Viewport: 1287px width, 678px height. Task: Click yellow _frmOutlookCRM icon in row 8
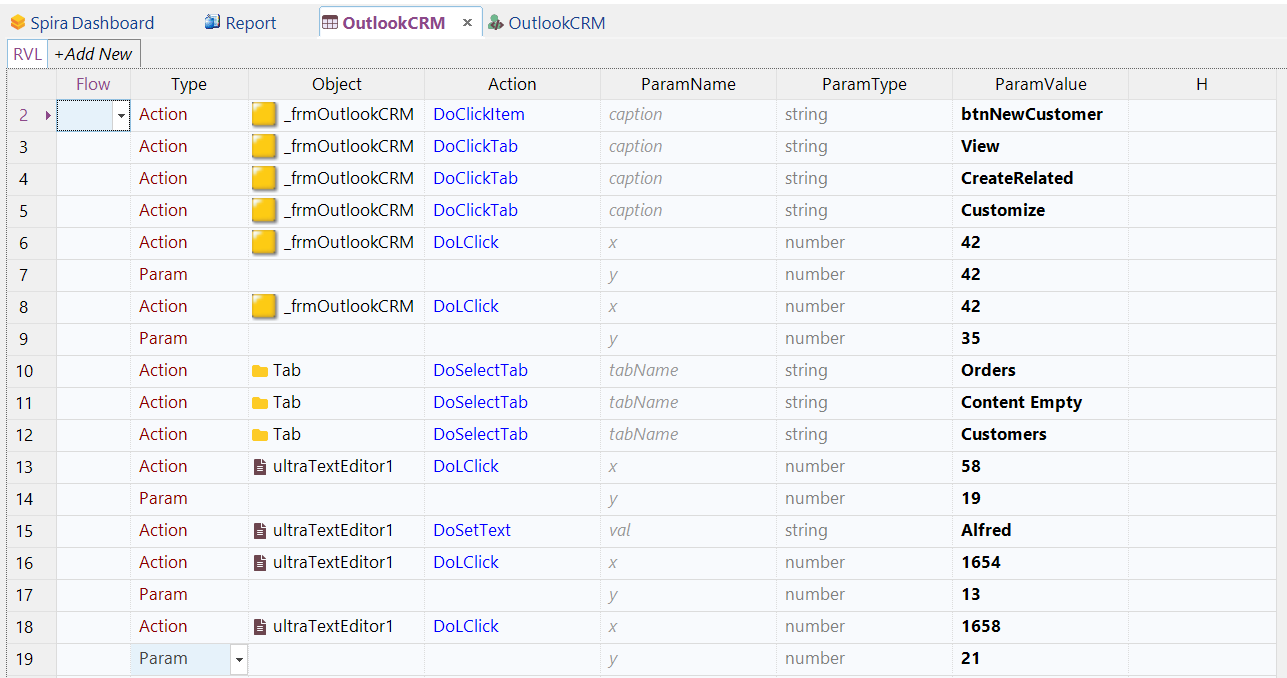click(264, 307)
